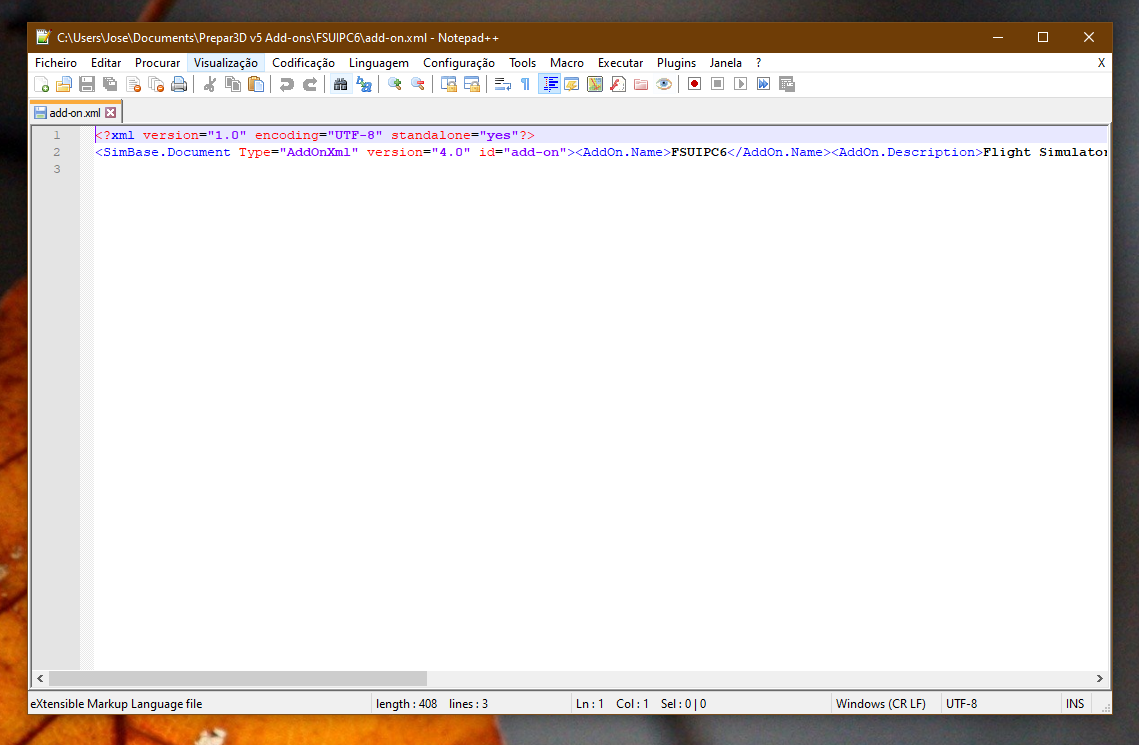Open the Function List panel icon
The height and width of the screenshot is (745, 1139).
click(x=618, y=84)
